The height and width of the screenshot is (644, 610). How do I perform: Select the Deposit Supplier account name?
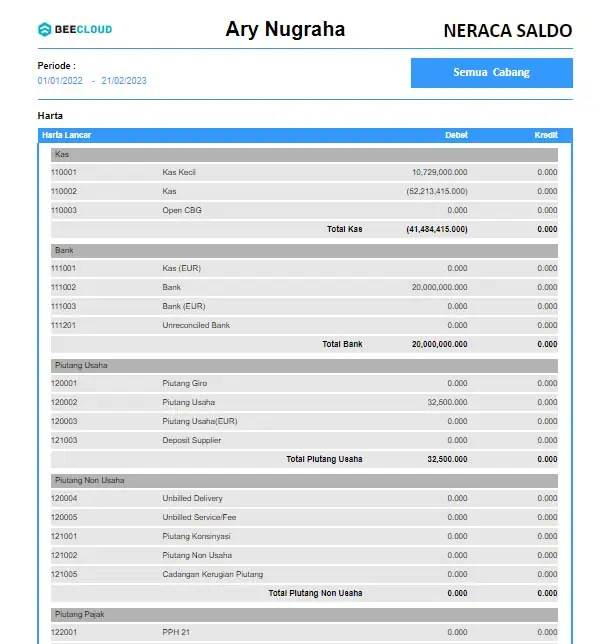[191, 440]
